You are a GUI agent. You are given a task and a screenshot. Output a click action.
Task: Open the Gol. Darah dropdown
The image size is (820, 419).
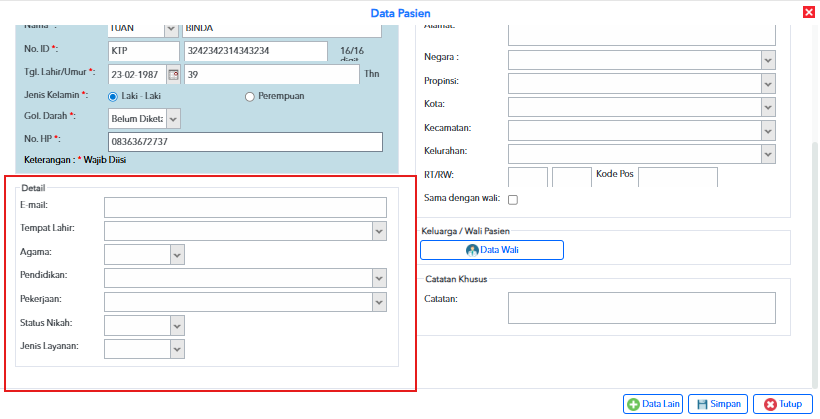coord(174,119)
